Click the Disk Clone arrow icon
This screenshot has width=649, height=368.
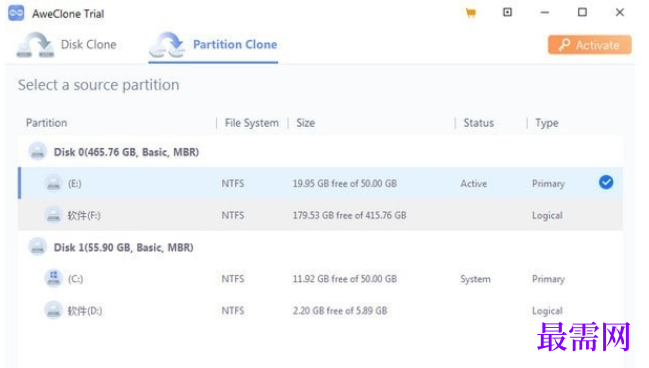click(35, 45)
